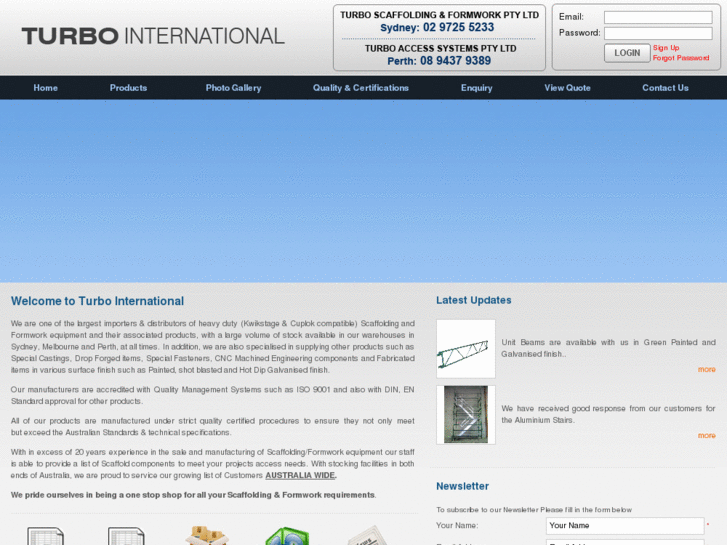
Task: Click the Perth phone number 08 9437 9389
Action: pos(455,61)
